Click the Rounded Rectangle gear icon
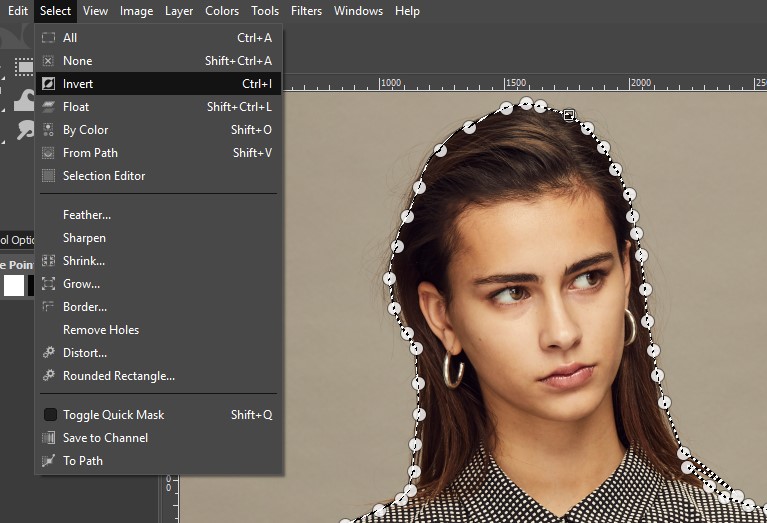The width and height of the screenshot is (767, 523). pos(48,375)
